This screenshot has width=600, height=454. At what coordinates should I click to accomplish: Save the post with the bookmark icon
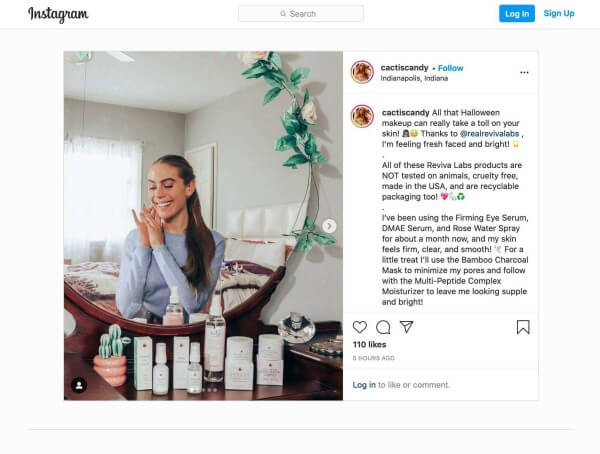click(x=523, y=327)
